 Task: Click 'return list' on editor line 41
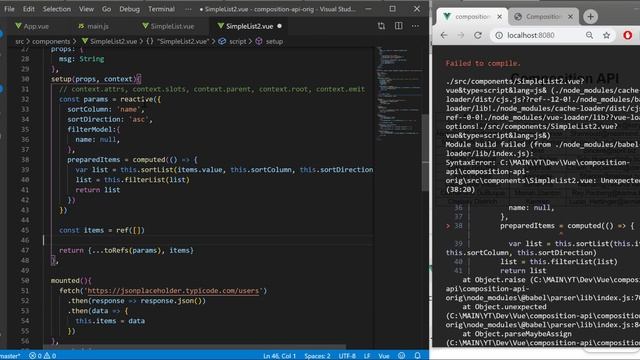[x=98, y=190]
